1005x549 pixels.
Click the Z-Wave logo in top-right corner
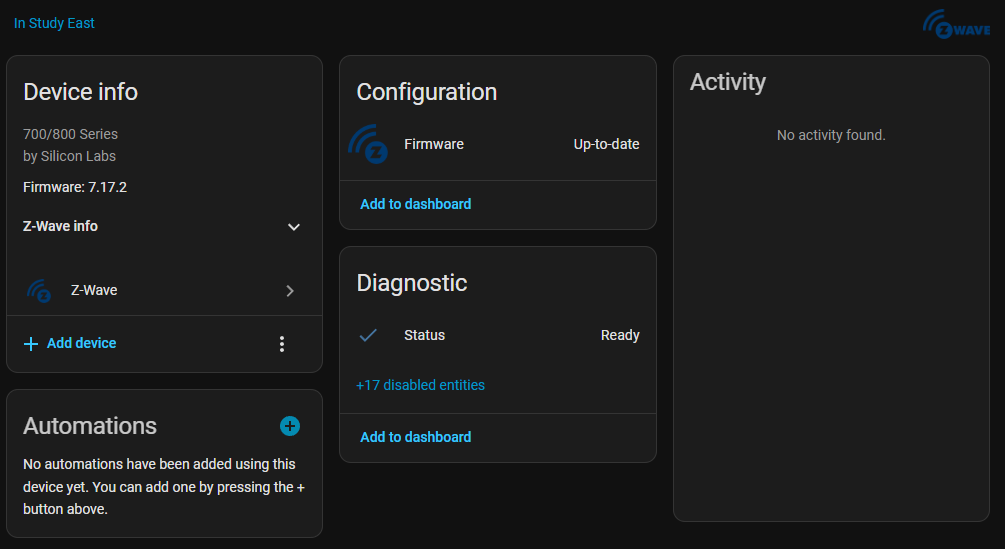click(956, 25)
